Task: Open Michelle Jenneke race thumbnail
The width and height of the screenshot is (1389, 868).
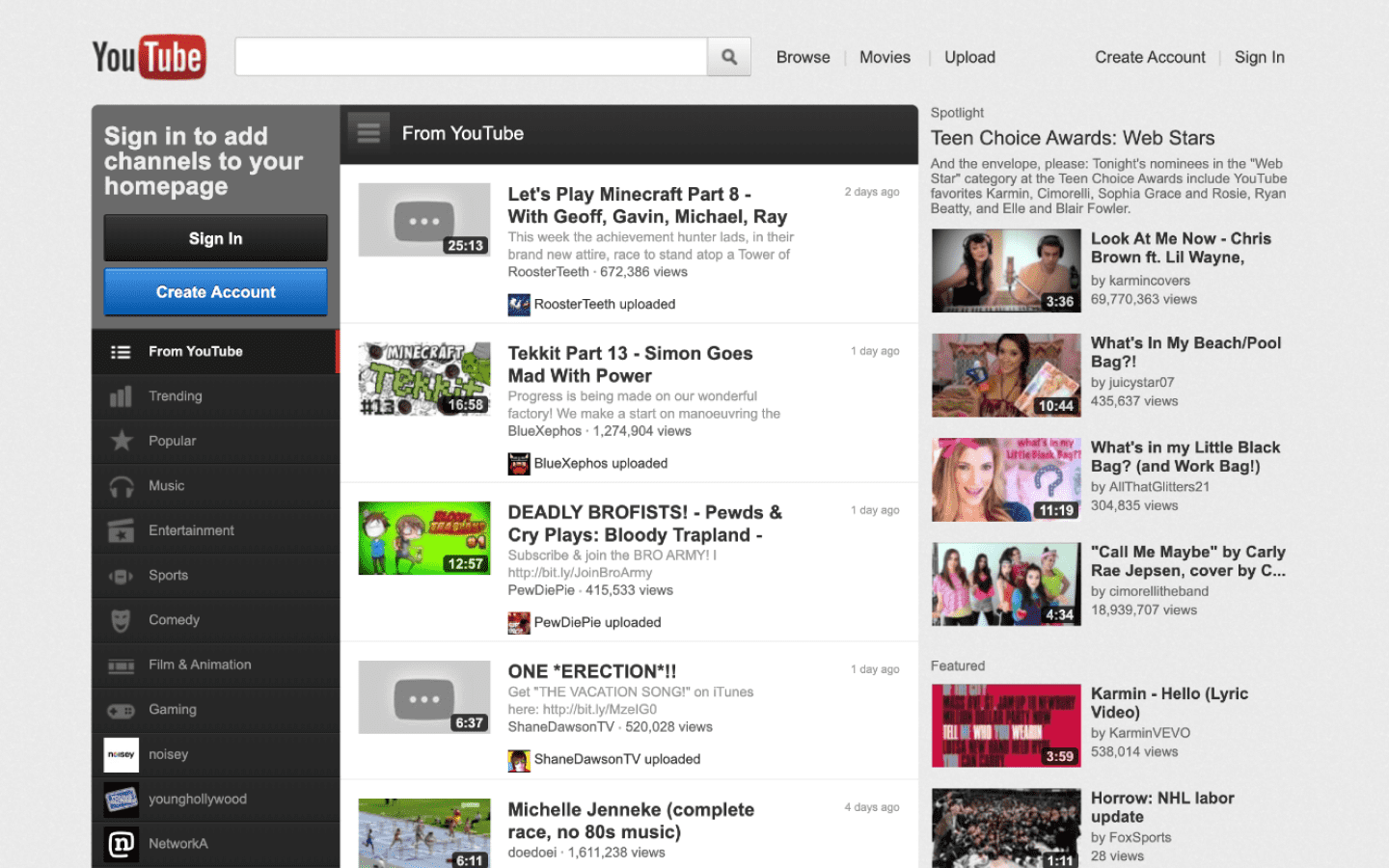Action: (424, 833)
